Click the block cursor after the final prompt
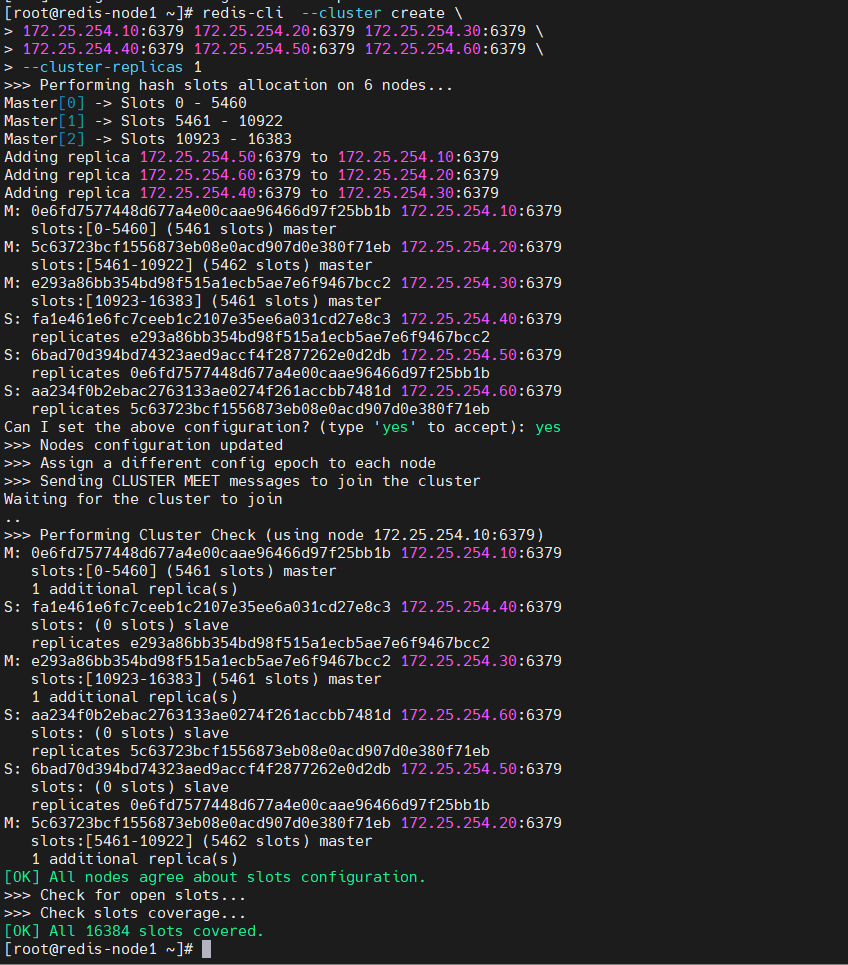Image resolution: width=848 pixels, height=965 pixels. 207,949
